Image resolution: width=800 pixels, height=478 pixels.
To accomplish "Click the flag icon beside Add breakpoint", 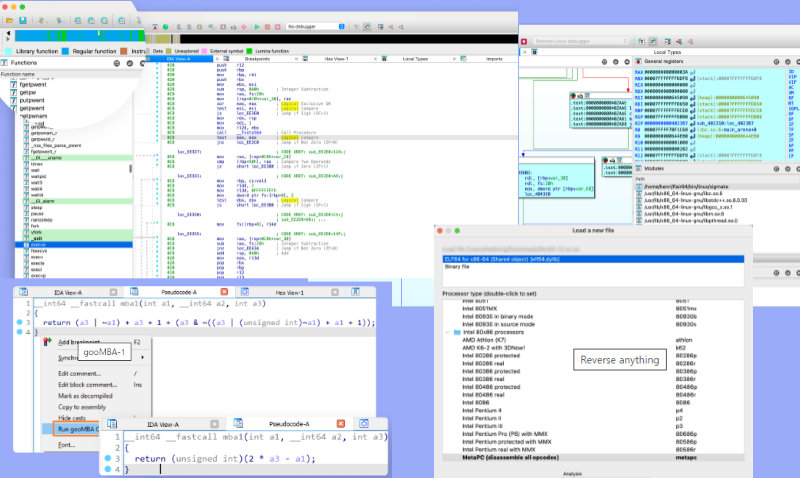I will 47,341.
